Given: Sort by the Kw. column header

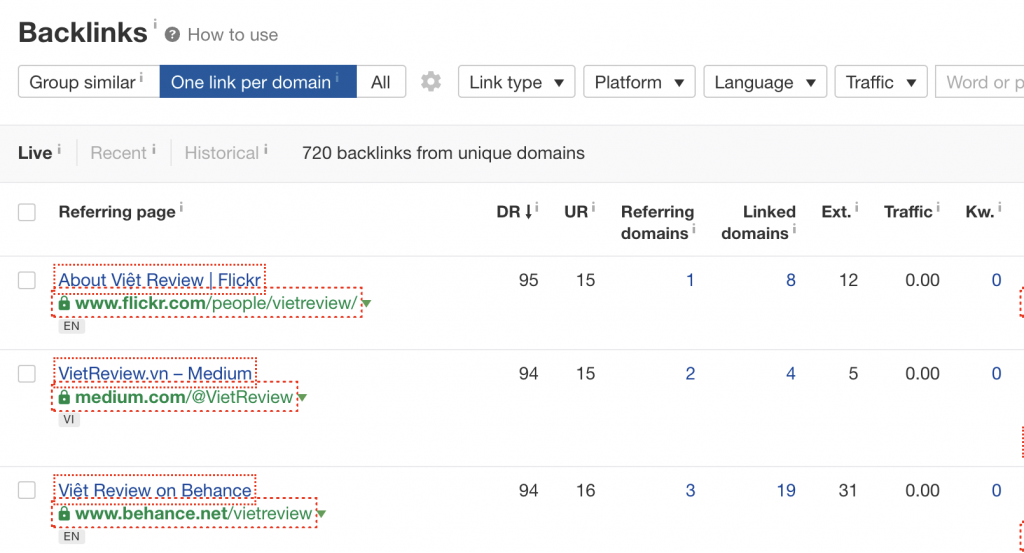Looking at the screenshot, I should [x=980, y=212].
